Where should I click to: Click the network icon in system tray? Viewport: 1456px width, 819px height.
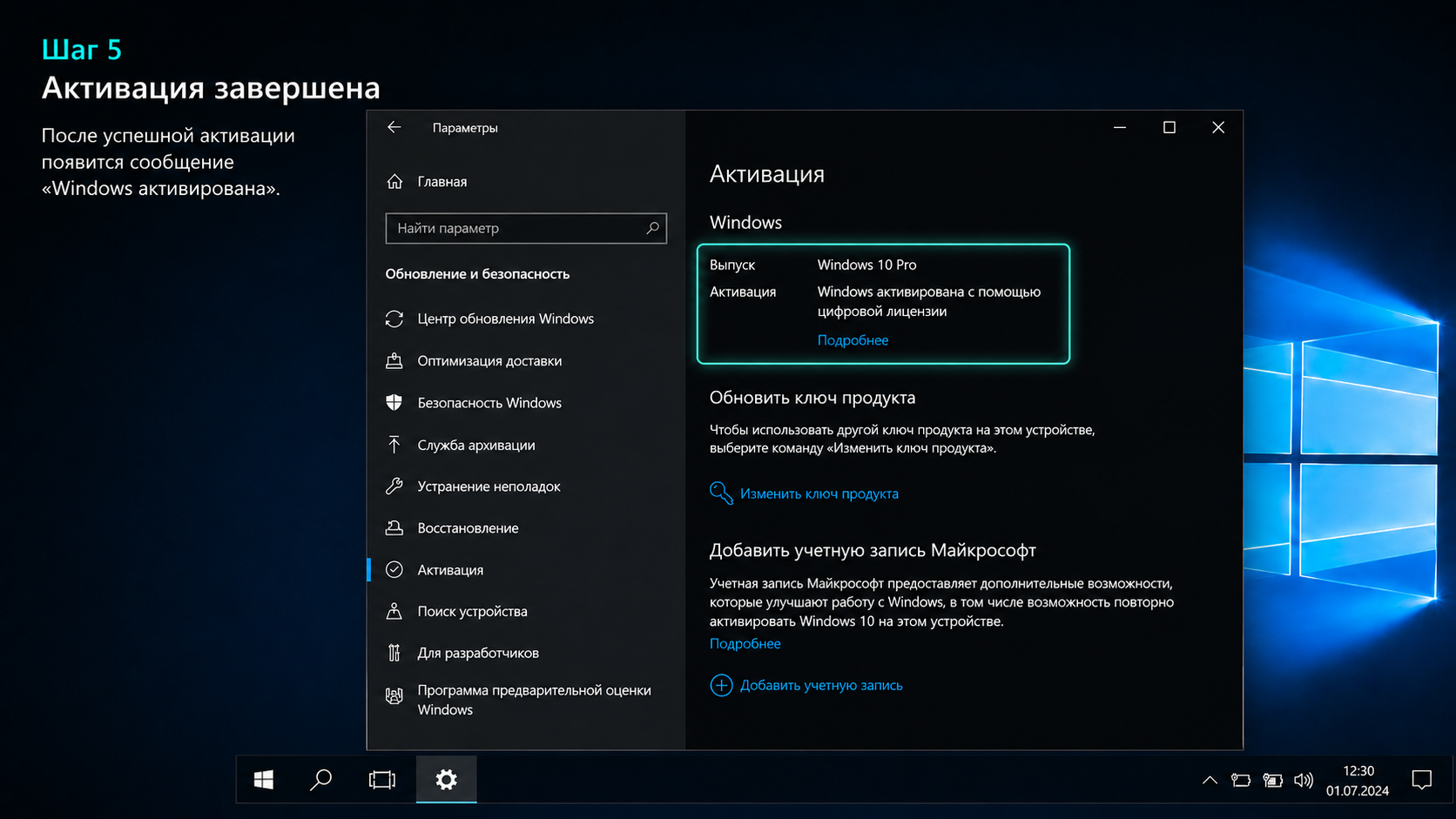click(x=1241, y=781)
